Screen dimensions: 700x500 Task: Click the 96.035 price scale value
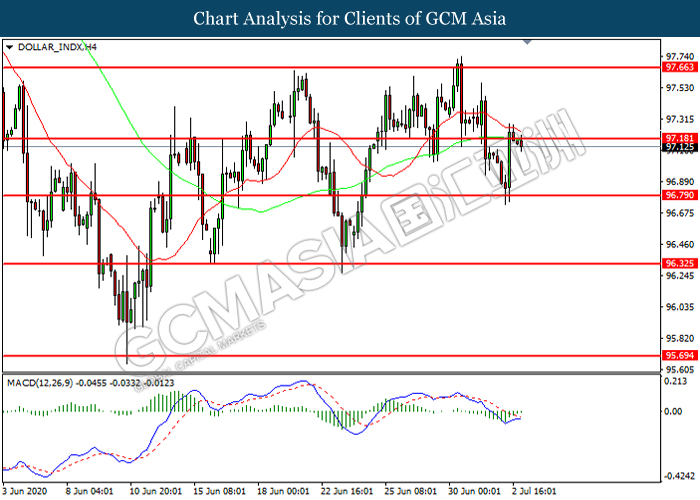click(680, 307)
